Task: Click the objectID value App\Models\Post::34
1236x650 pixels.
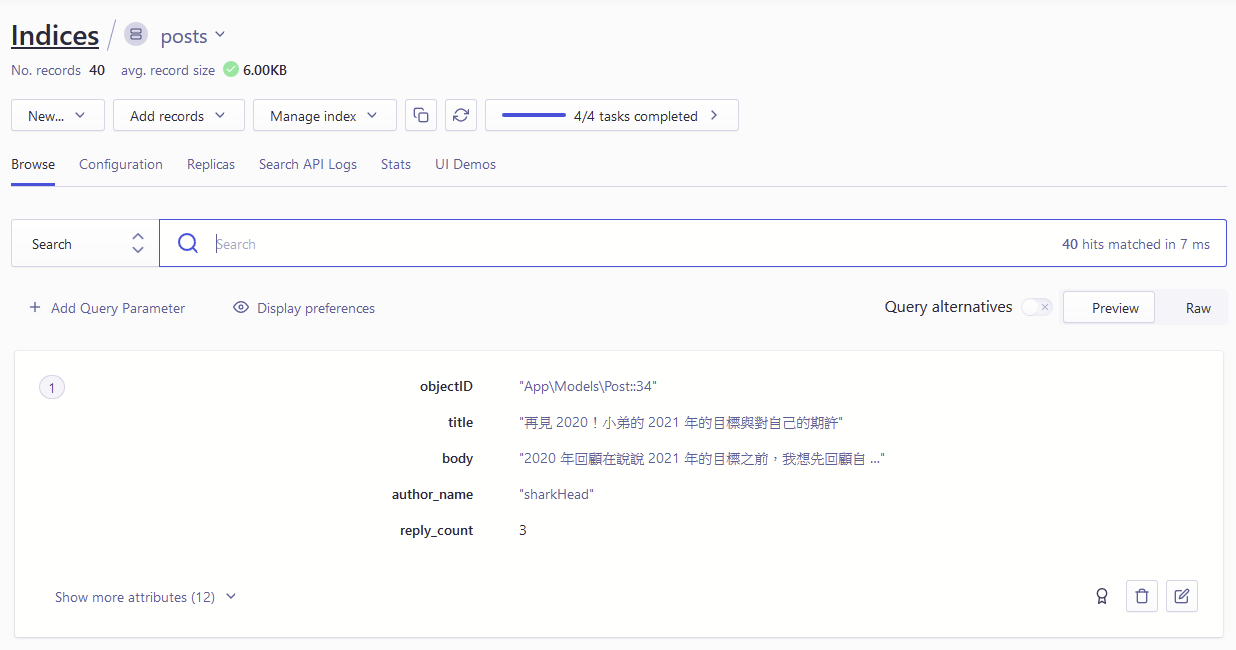Action: [588, 387]
